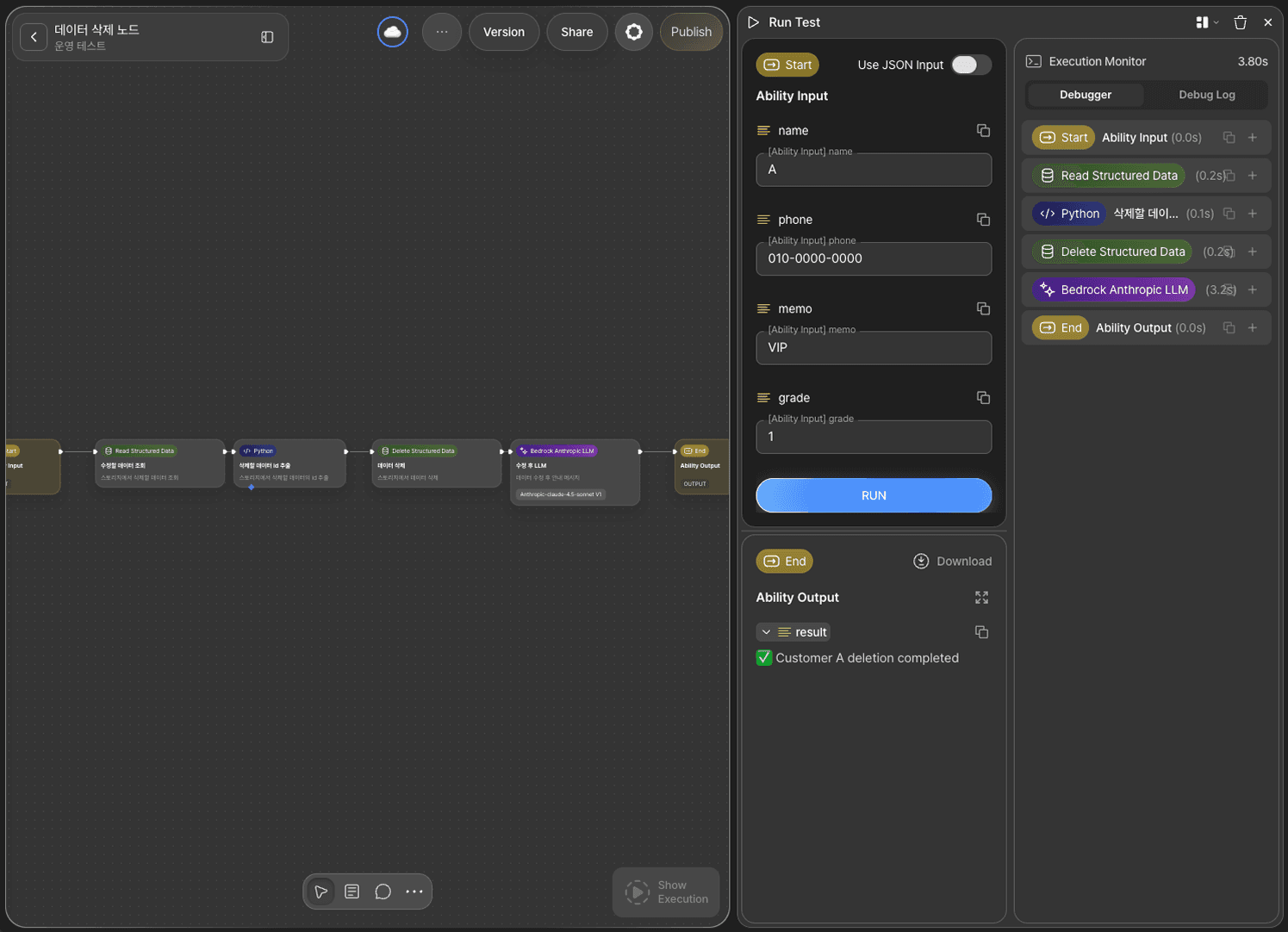Viewport: 1288px width, 932px height.
Task: Select the Bedrock Anthropic LLM node on canvas
Action: [x=575, y=472]
